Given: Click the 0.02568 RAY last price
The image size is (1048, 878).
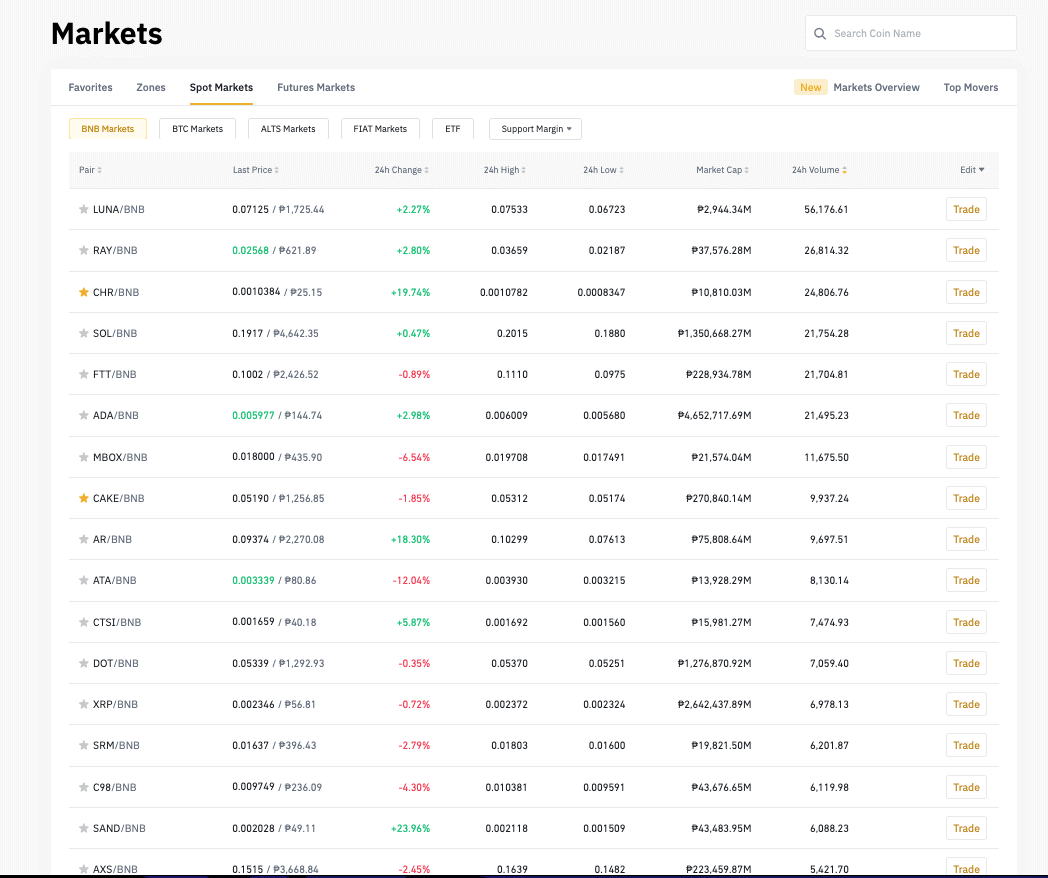Looking at the screenshot, I should [x=251, y=251].
